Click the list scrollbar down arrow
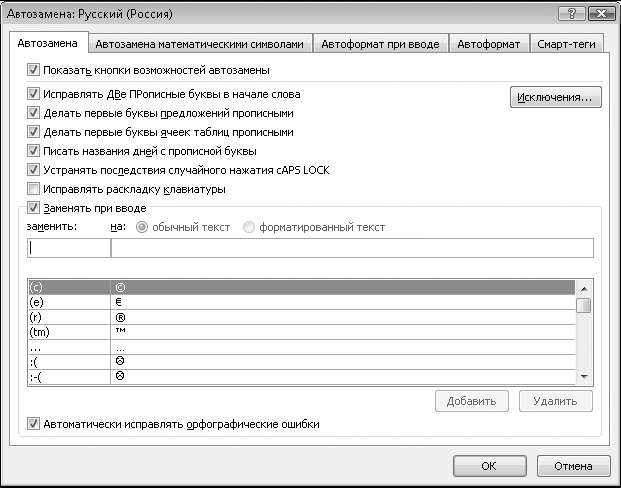The width and height of the screenshot is (621, 488). 584,377
